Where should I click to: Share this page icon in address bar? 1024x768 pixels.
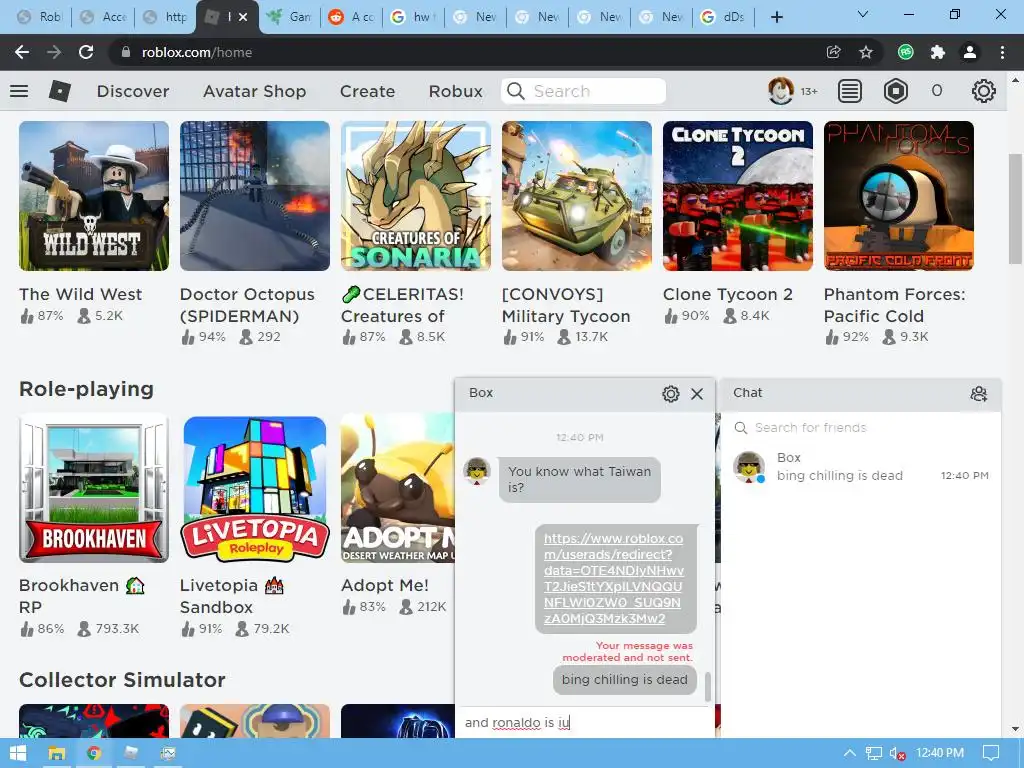[x=833, y=52]
